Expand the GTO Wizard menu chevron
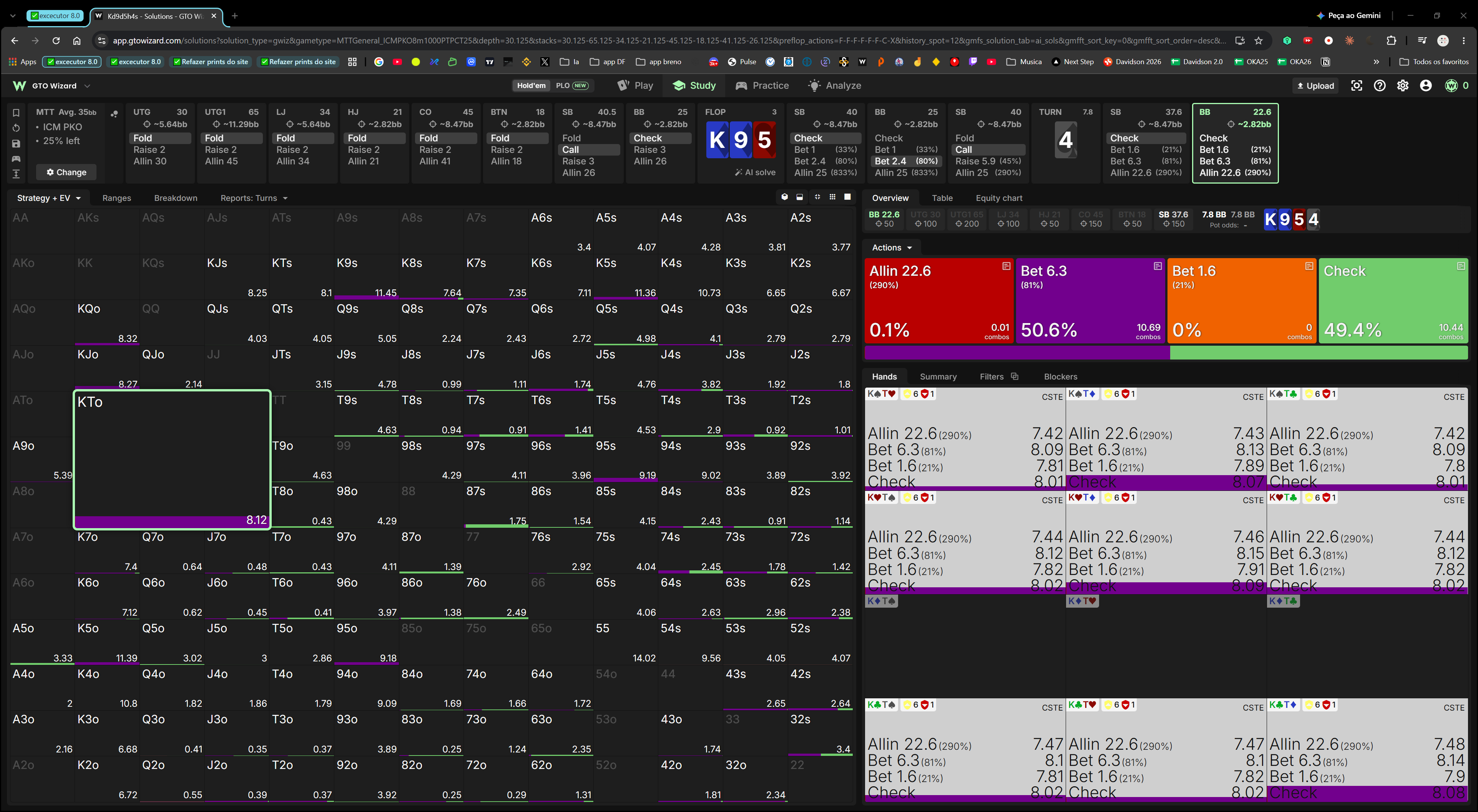This screenshot has width=1478, height=812. 87,85
